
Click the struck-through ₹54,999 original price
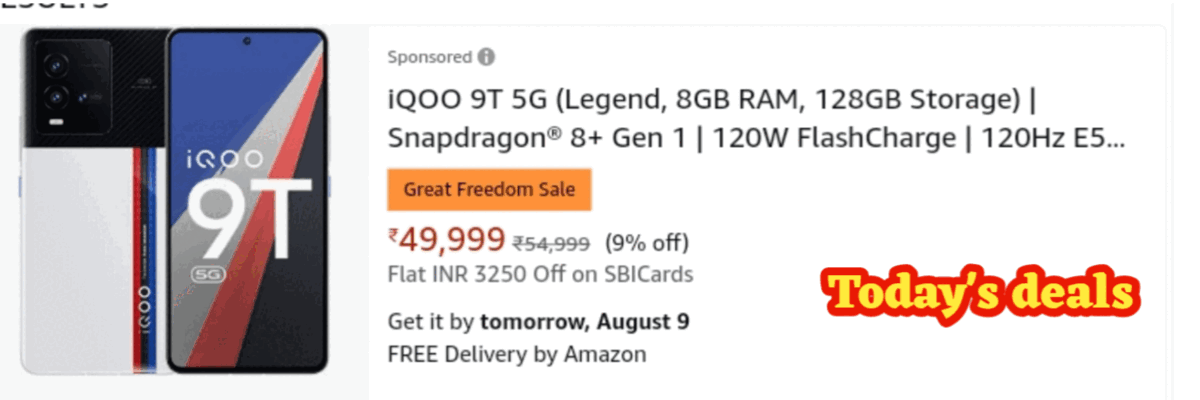tap(551, 242)
